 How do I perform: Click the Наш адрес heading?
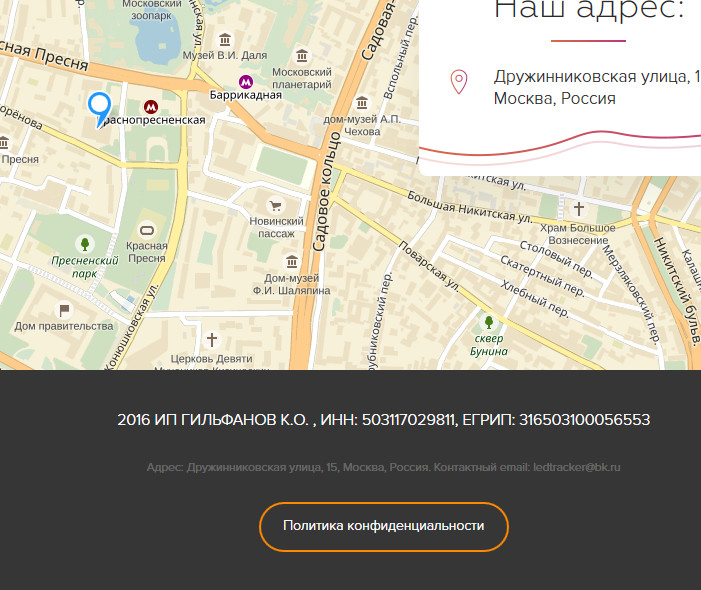click(x=589, y=9)
